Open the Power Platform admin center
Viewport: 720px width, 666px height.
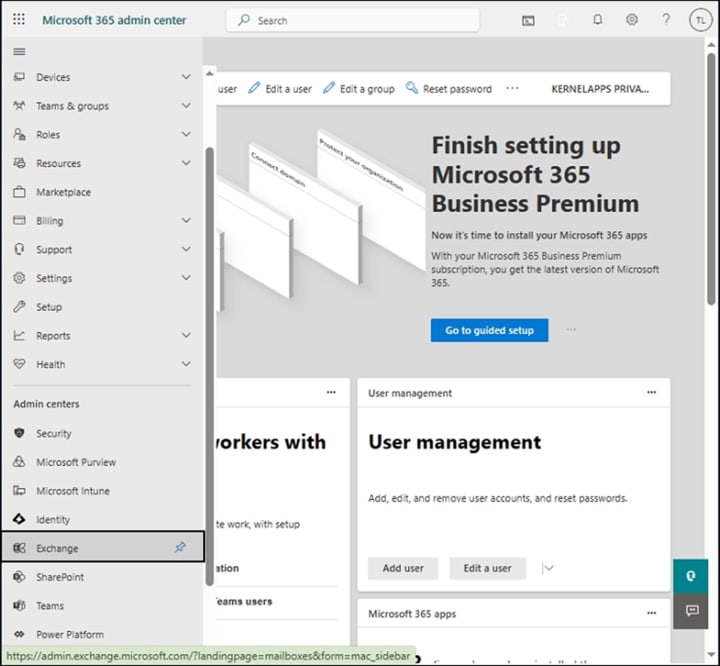tap(102, 634)
